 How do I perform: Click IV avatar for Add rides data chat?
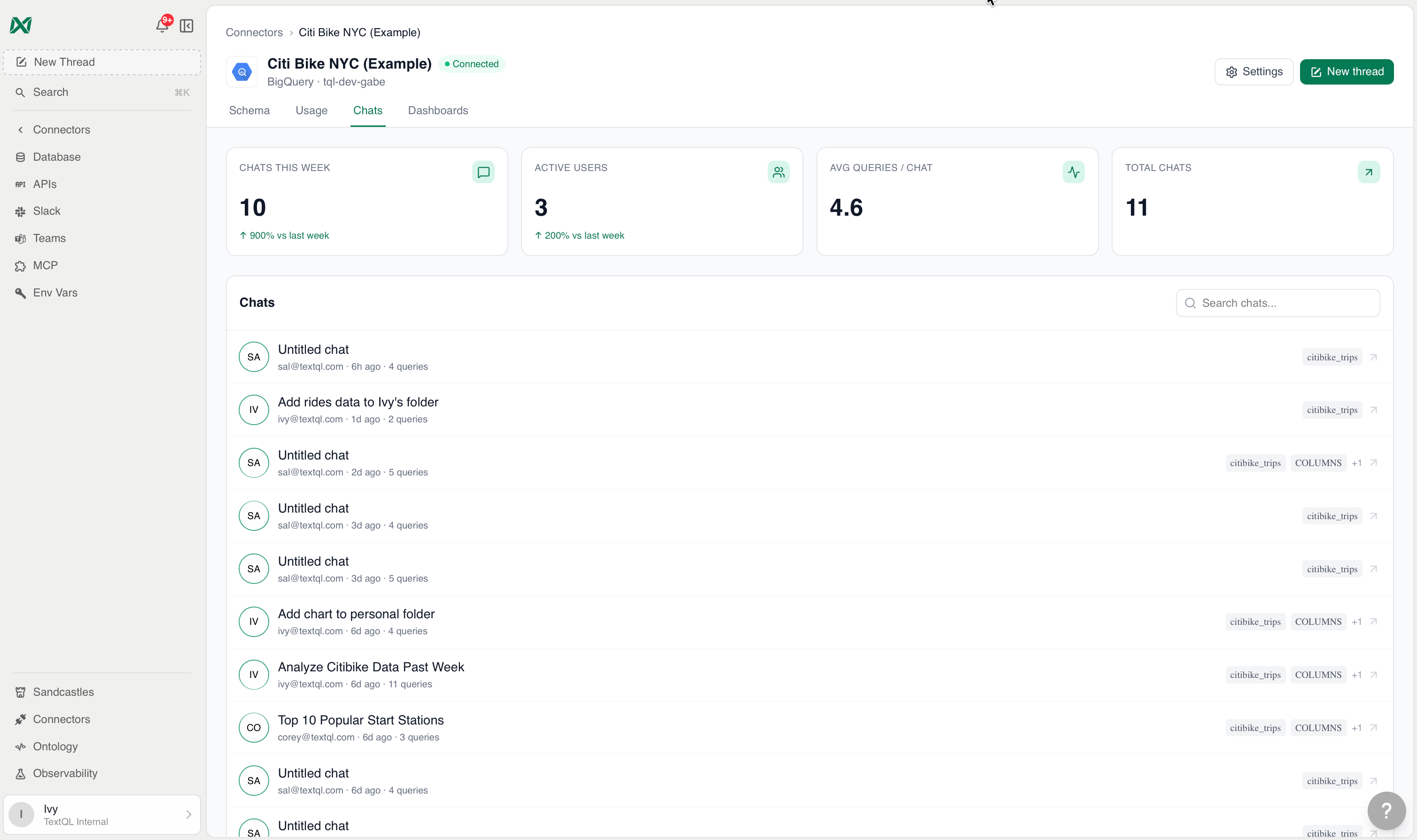pos(254,410)
